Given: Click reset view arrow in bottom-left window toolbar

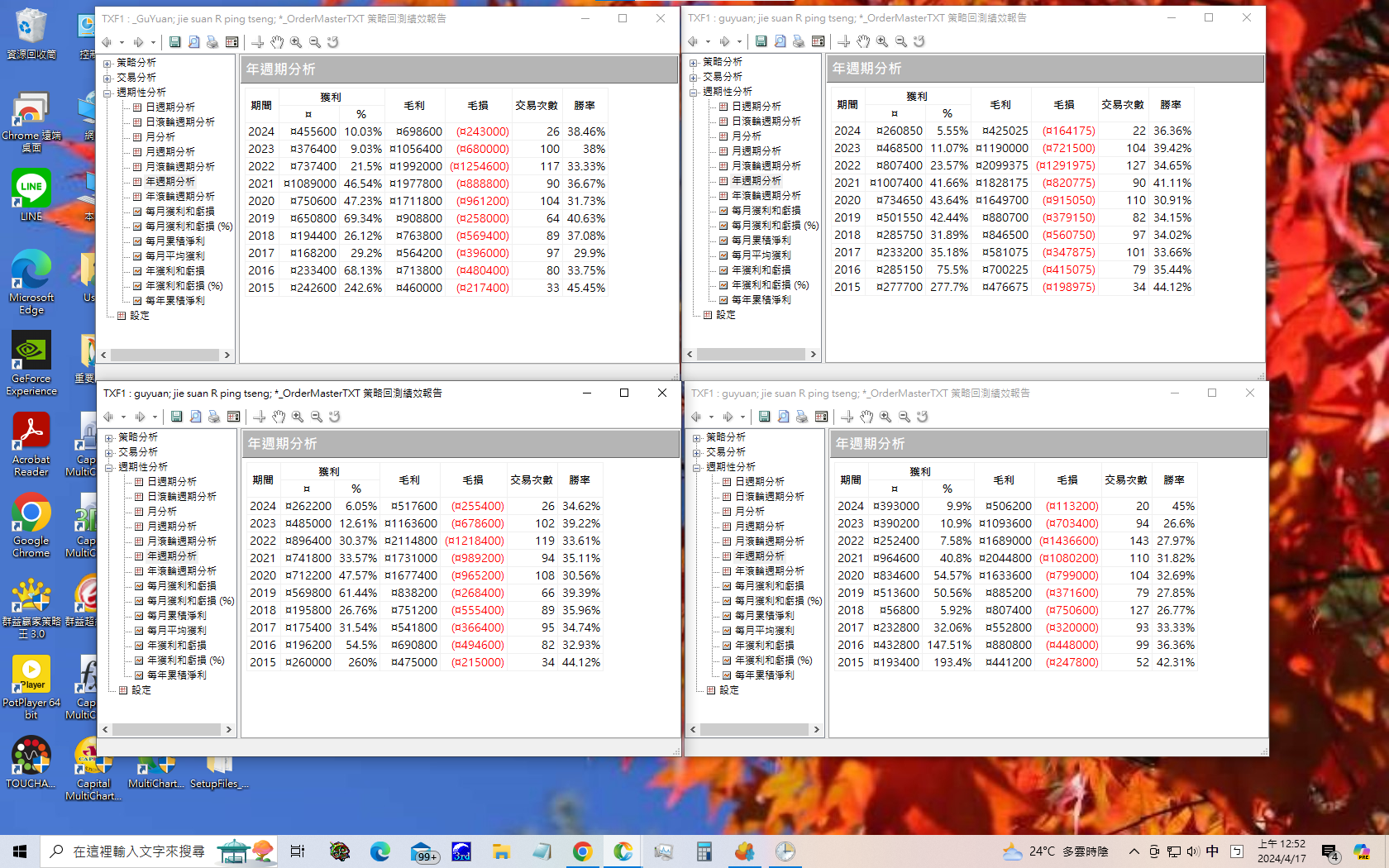Looking at the screenshot, I should (x=335, y=417).
